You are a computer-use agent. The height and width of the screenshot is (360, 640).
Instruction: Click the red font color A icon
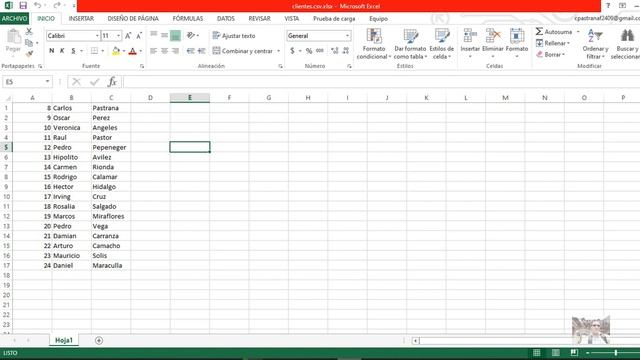click(132, 51)
